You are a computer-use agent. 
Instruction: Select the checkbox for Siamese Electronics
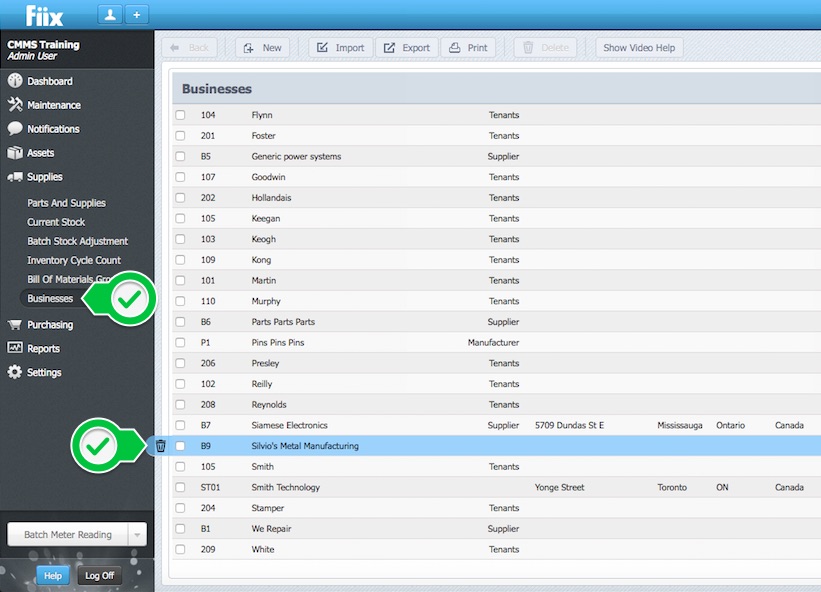click(180, 425)
